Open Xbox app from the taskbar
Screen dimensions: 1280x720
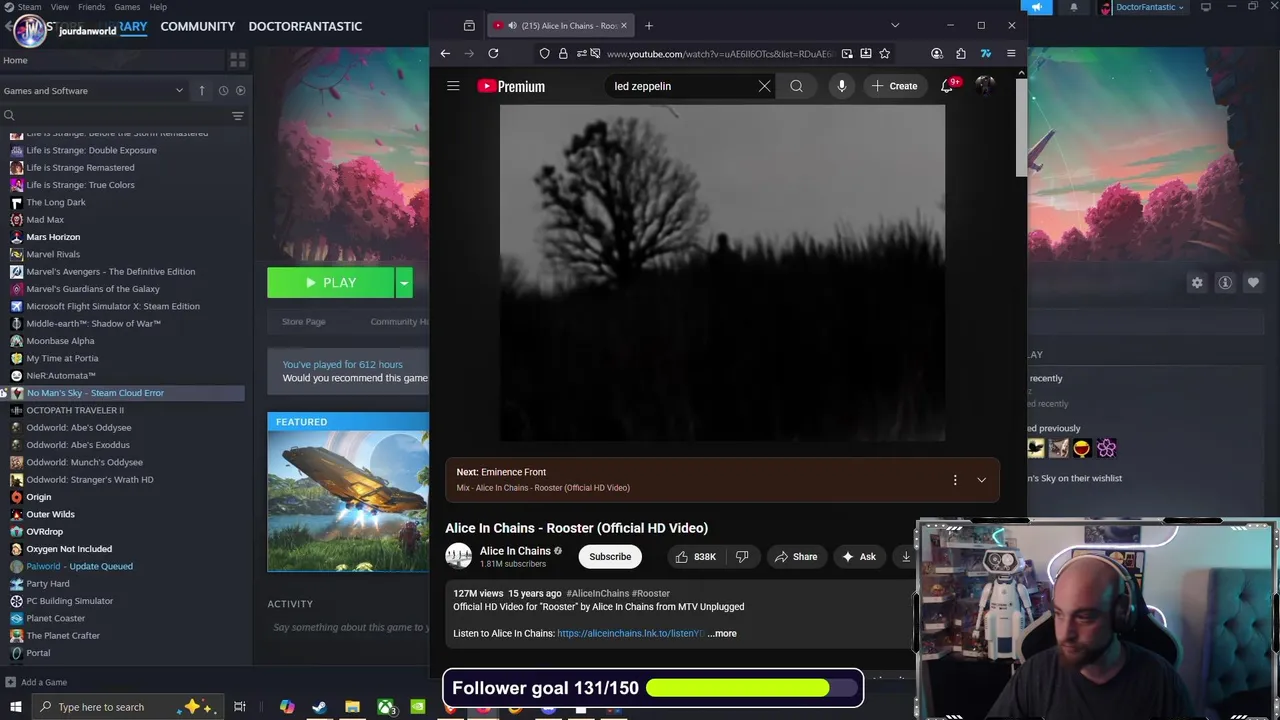pyautogui.click(x=385, y=707)
